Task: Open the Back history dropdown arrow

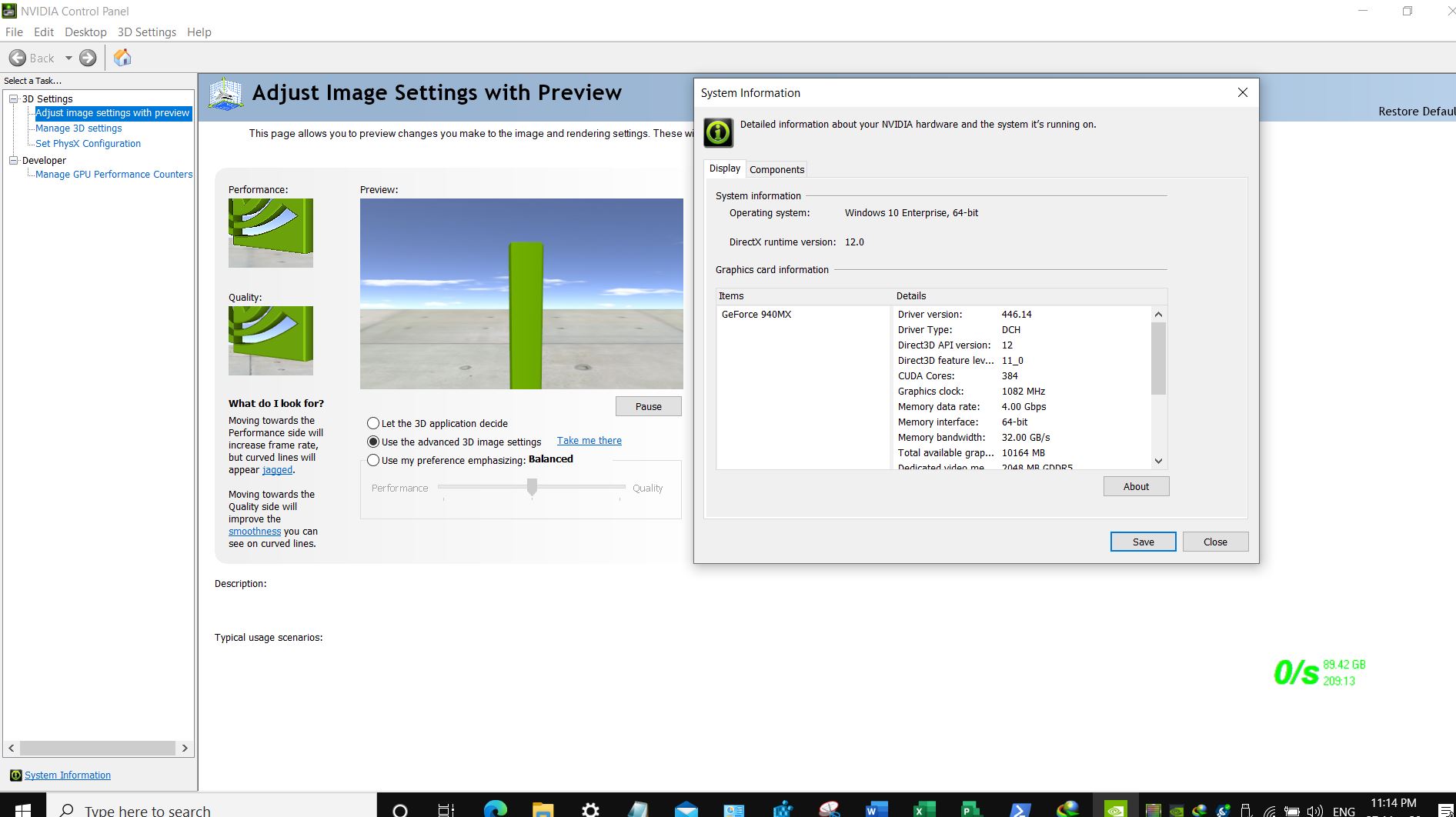Action: [x=68, y=58]
